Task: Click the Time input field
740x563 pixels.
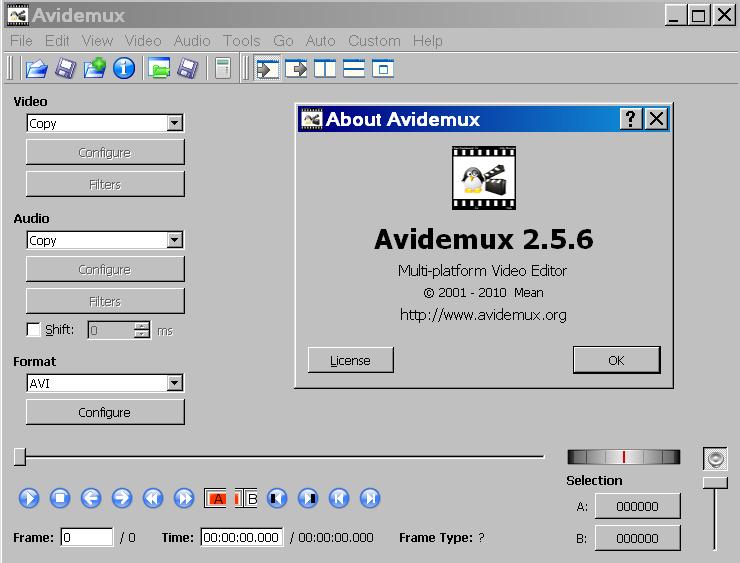Action: [242, 537]
